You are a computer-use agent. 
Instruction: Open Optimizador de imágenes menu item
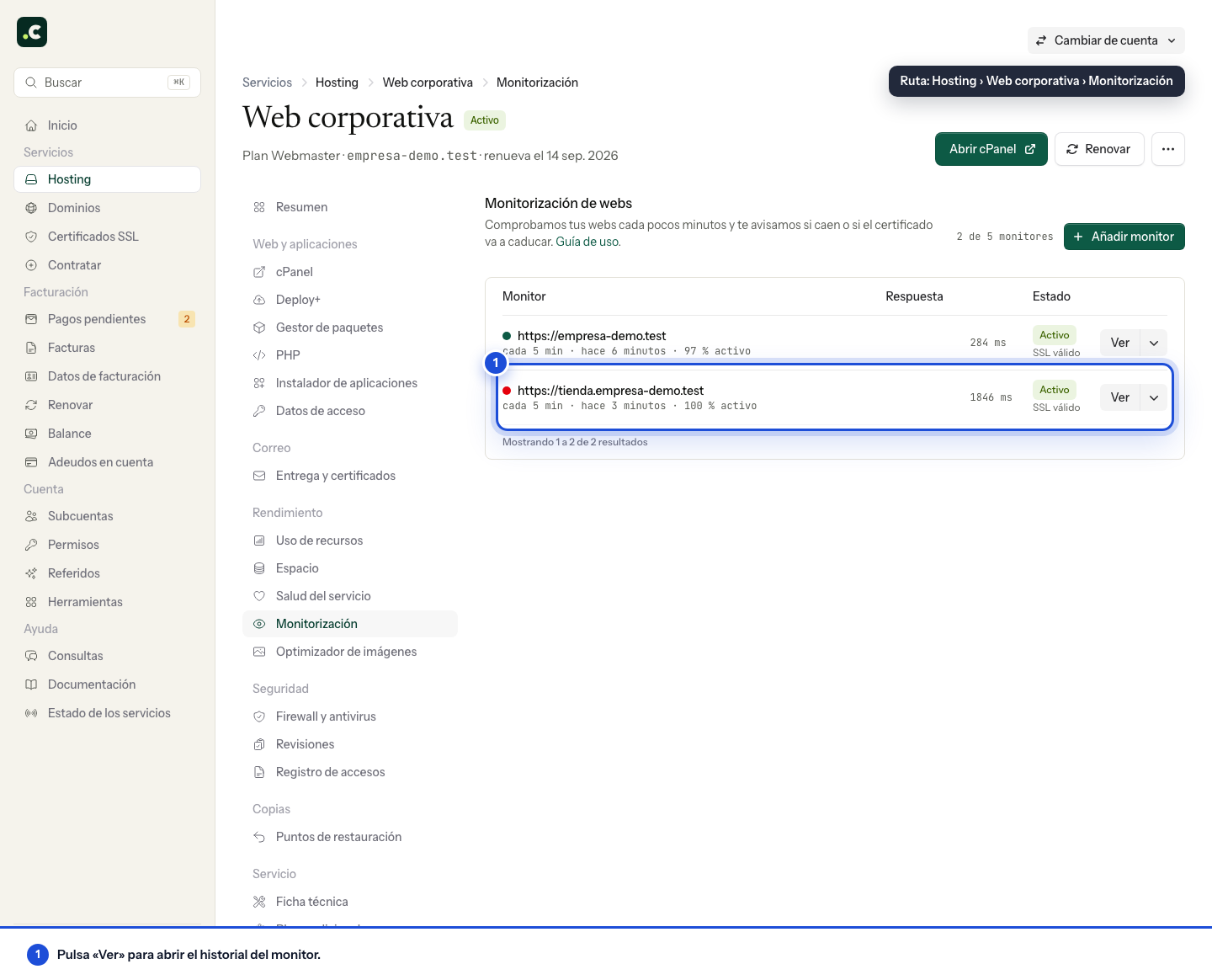350,652
